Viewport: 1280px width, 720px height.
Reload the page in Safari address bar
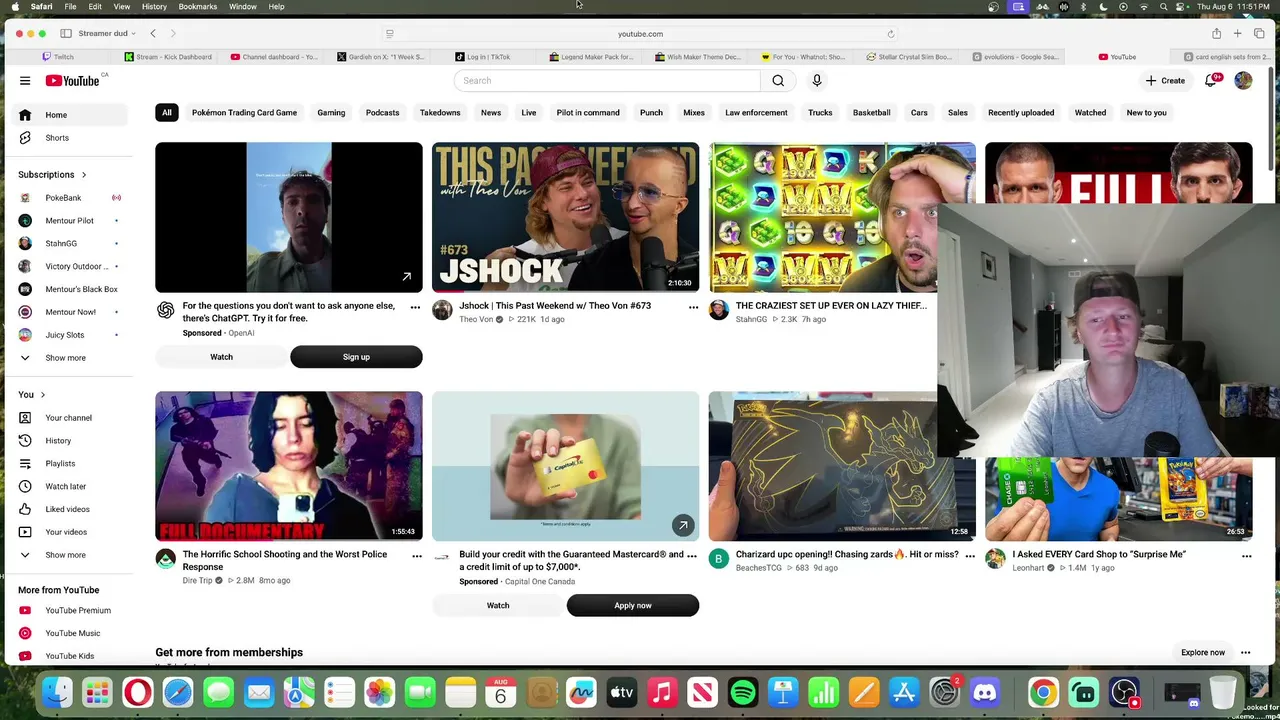click(891, 34)
